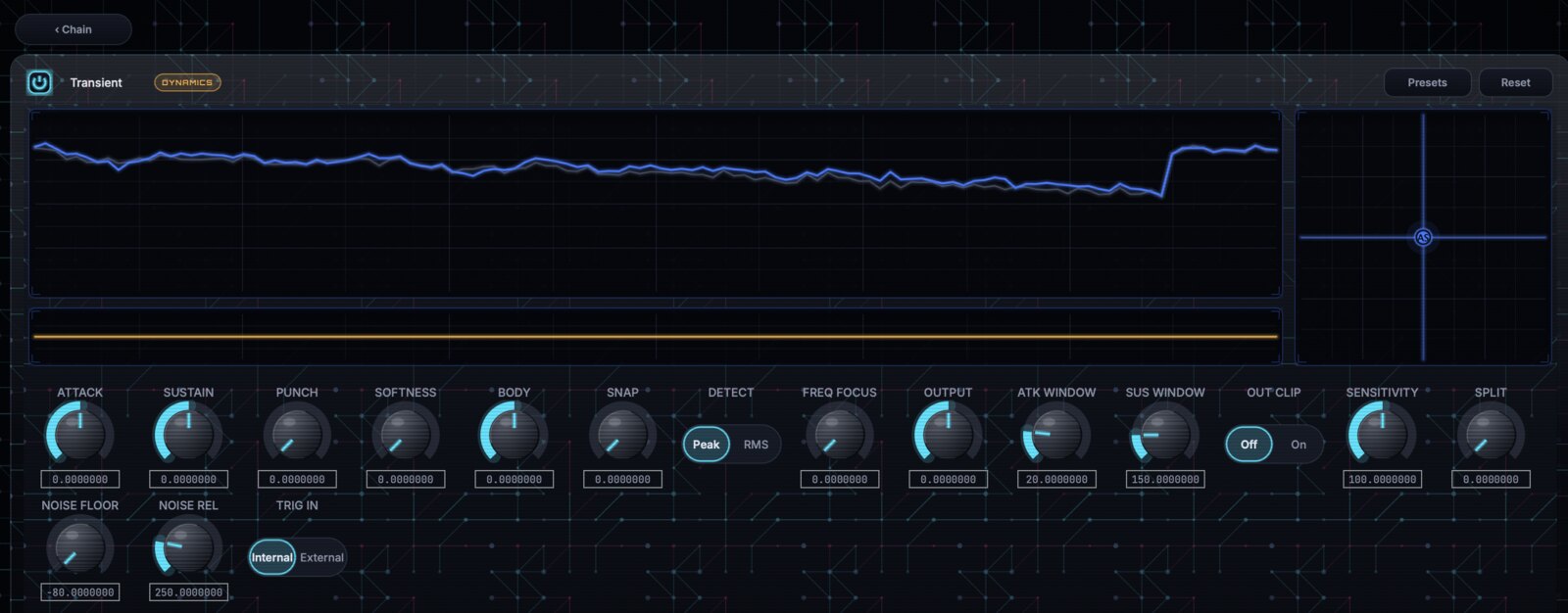This screenshot has height=613, width=1568.
Task: Toggle the Transient plugin power button
Action: coord(39,82)
